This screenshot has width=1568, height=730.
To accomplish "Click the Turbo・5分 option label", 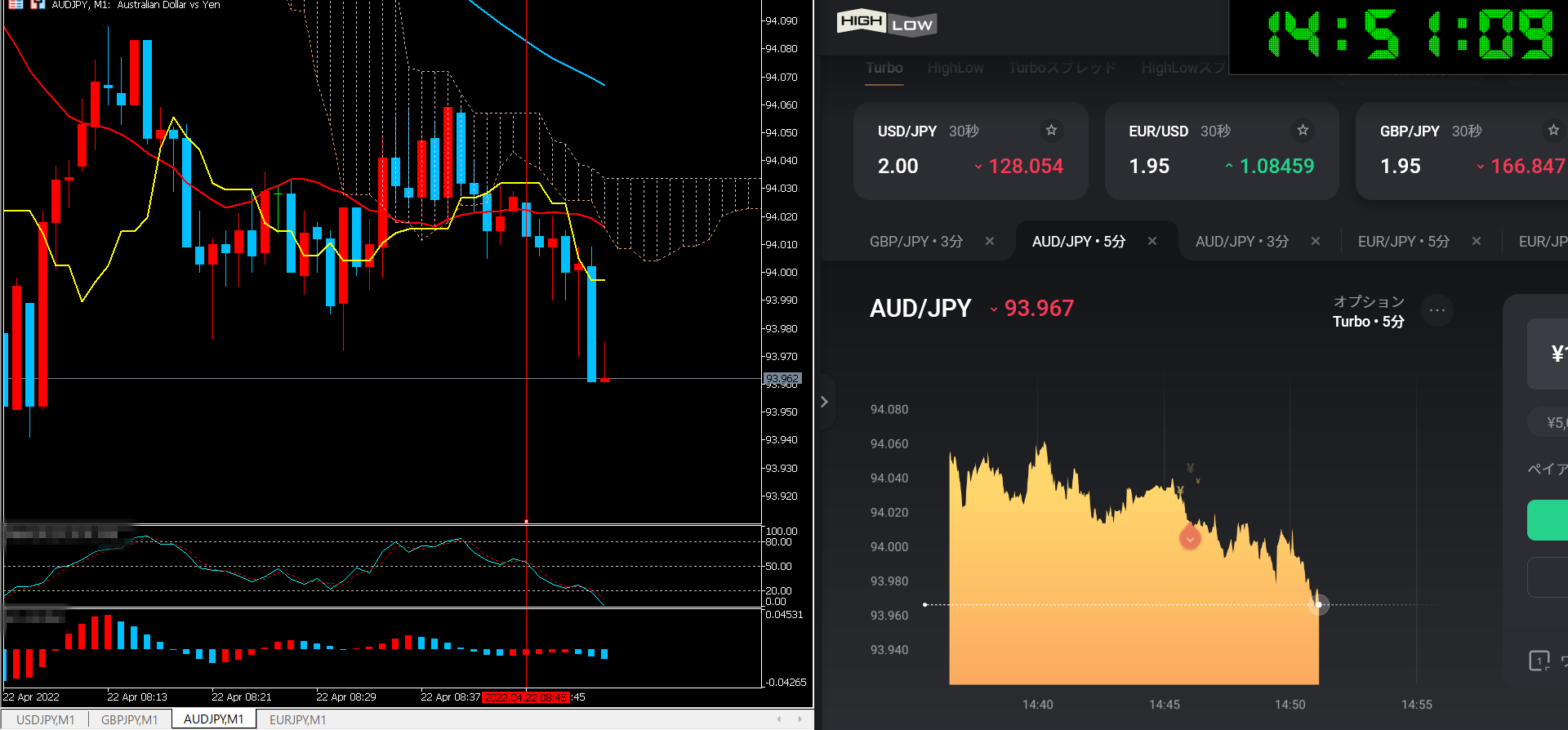I will coord(1369,322).
